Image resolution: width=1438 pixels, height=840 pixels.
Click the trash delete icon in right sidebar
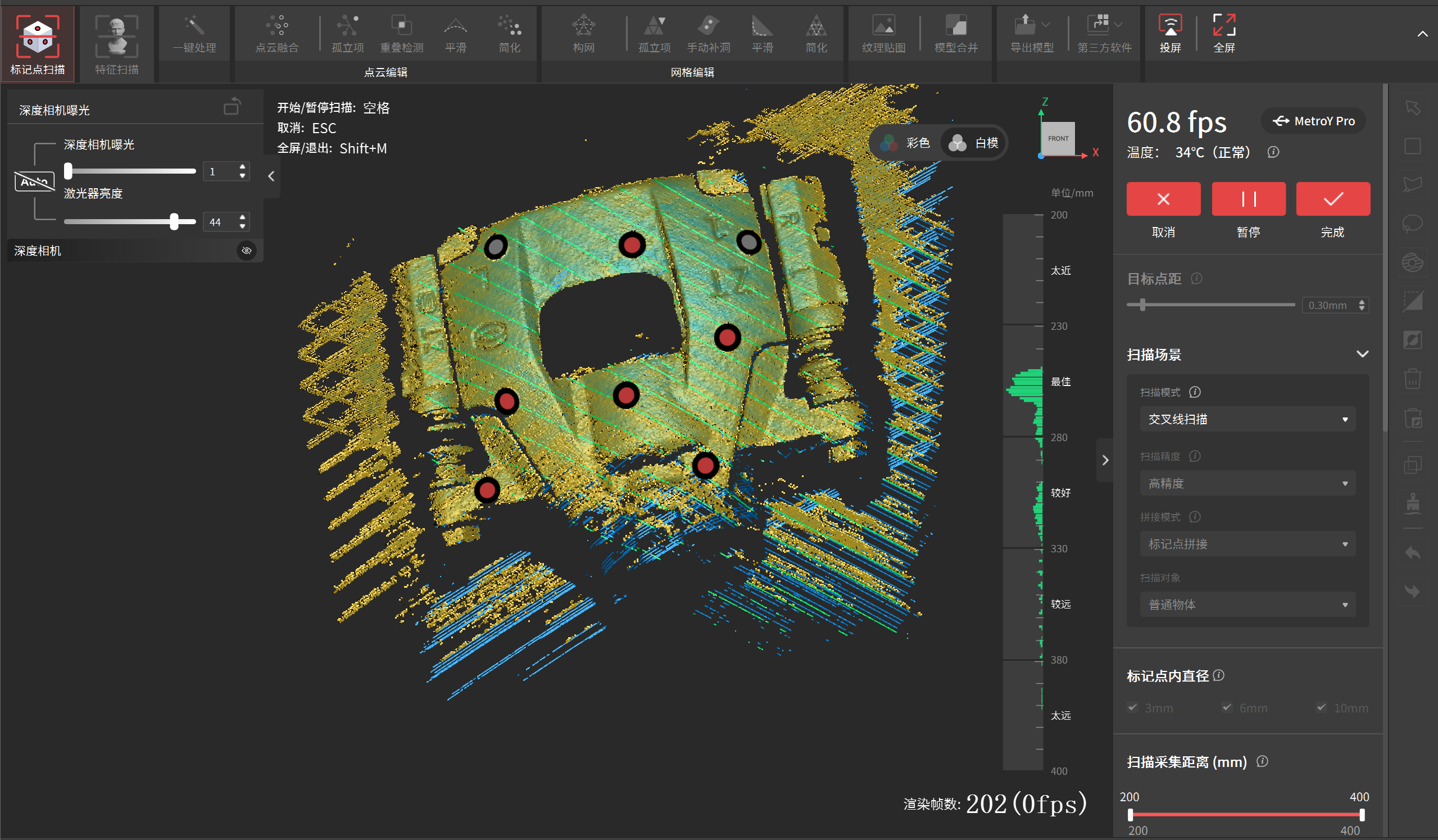1412,378
